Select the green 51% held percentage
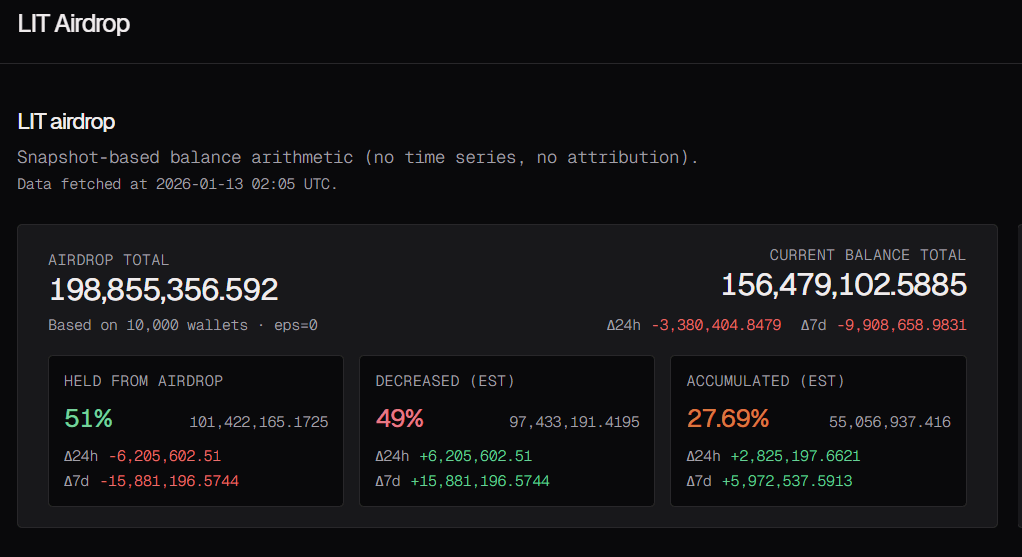This screenshot has width=1022, height=557. 88,418
